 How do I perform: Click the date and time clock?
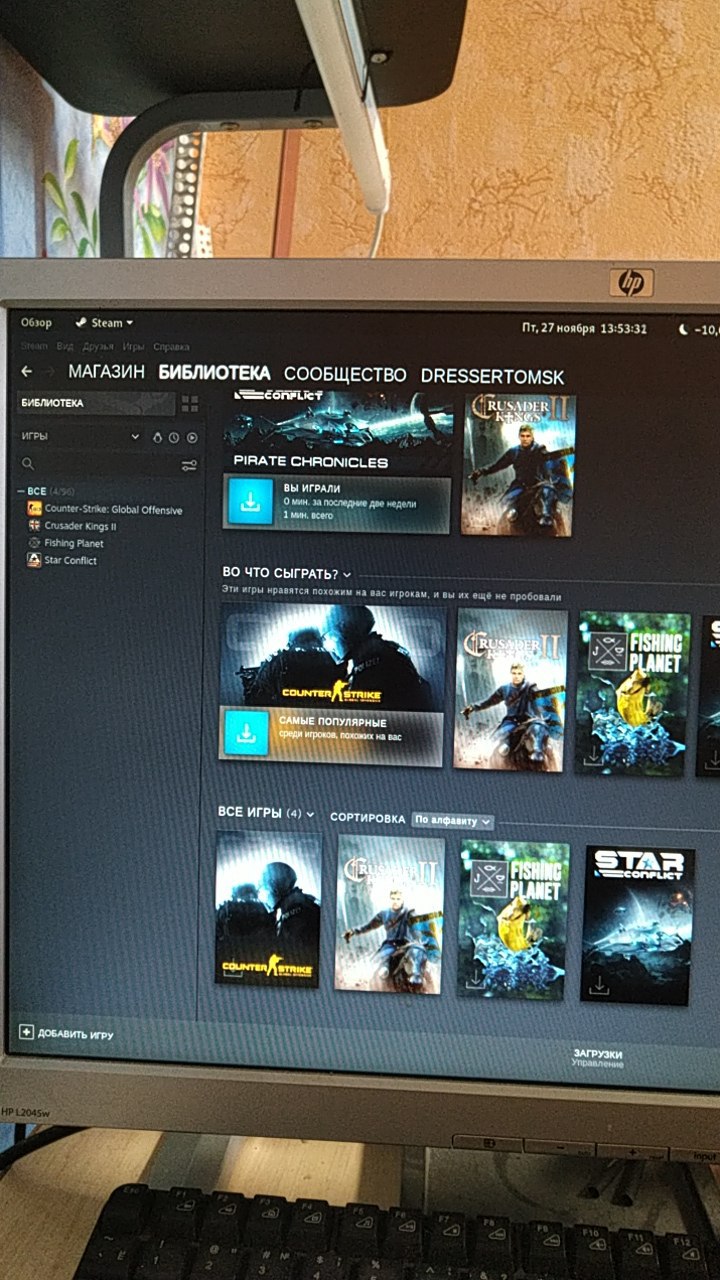(x=585, y=328)
